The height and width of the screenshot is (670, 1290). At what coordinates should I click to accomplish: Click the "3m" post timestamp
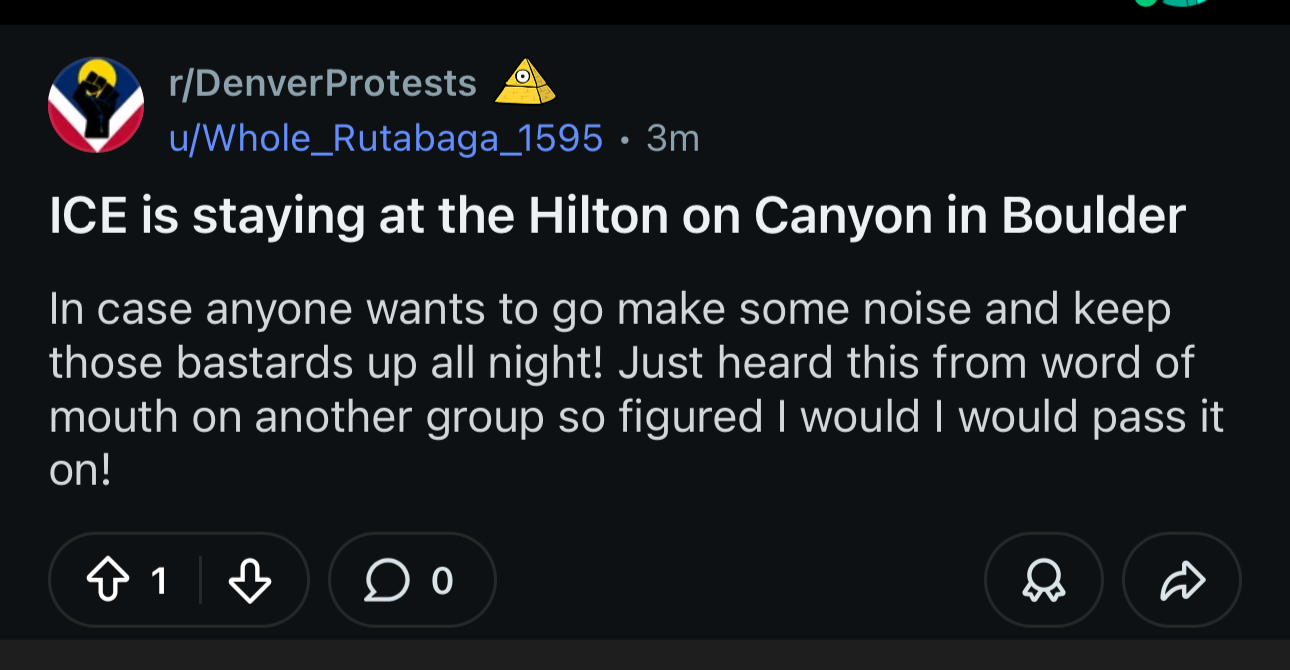pos(673,138)
